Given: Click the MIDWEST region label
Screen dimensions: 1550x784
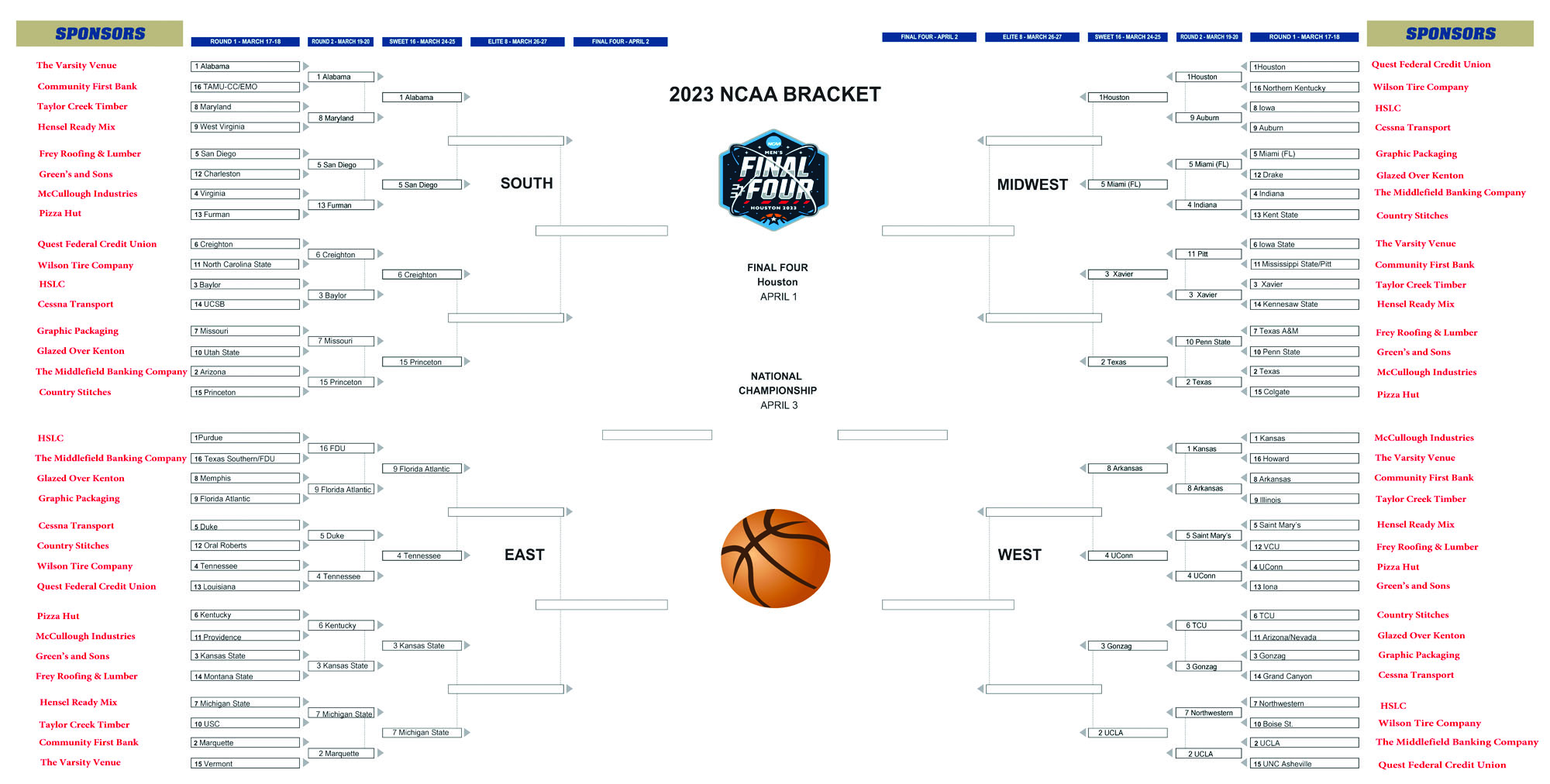Looking at the screenshot, I should 1032,185.
